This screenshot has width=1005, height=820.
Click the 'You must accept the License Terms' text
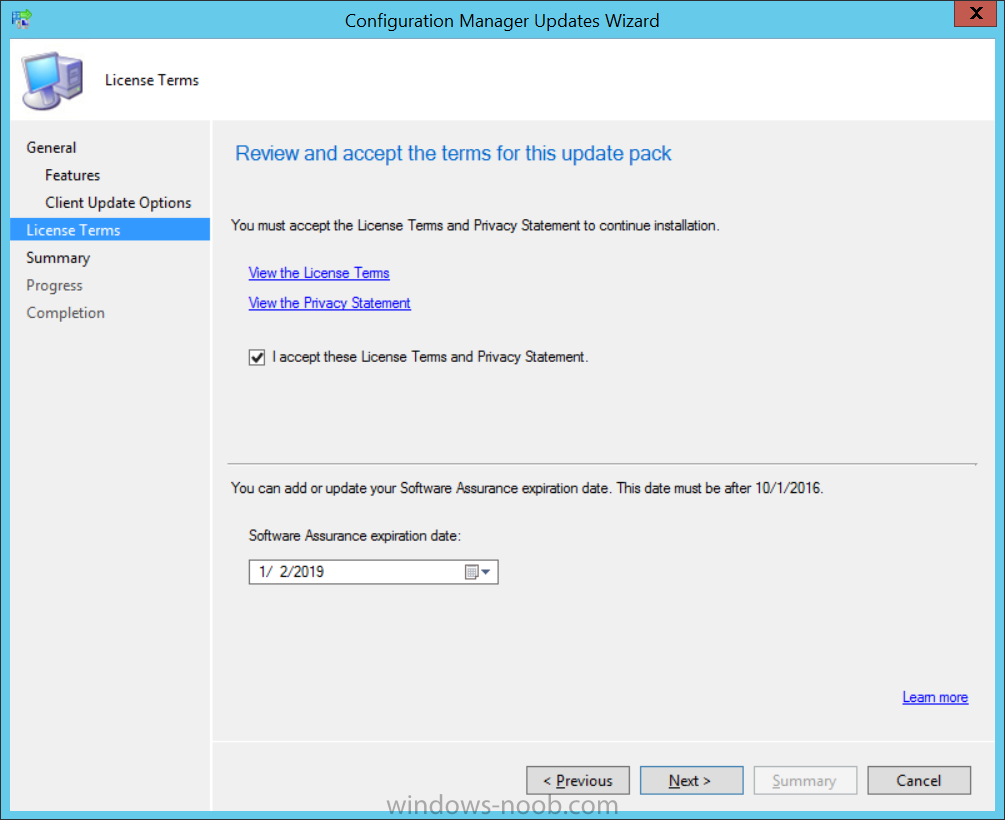[x=475, y=226]
